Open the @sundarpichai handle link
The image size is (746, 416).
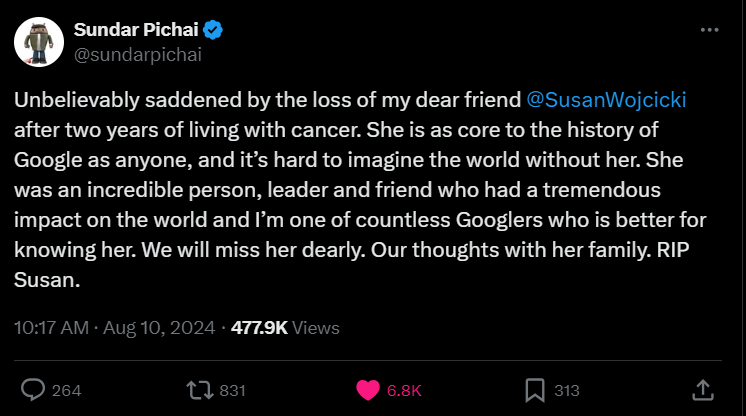[137, 54]
